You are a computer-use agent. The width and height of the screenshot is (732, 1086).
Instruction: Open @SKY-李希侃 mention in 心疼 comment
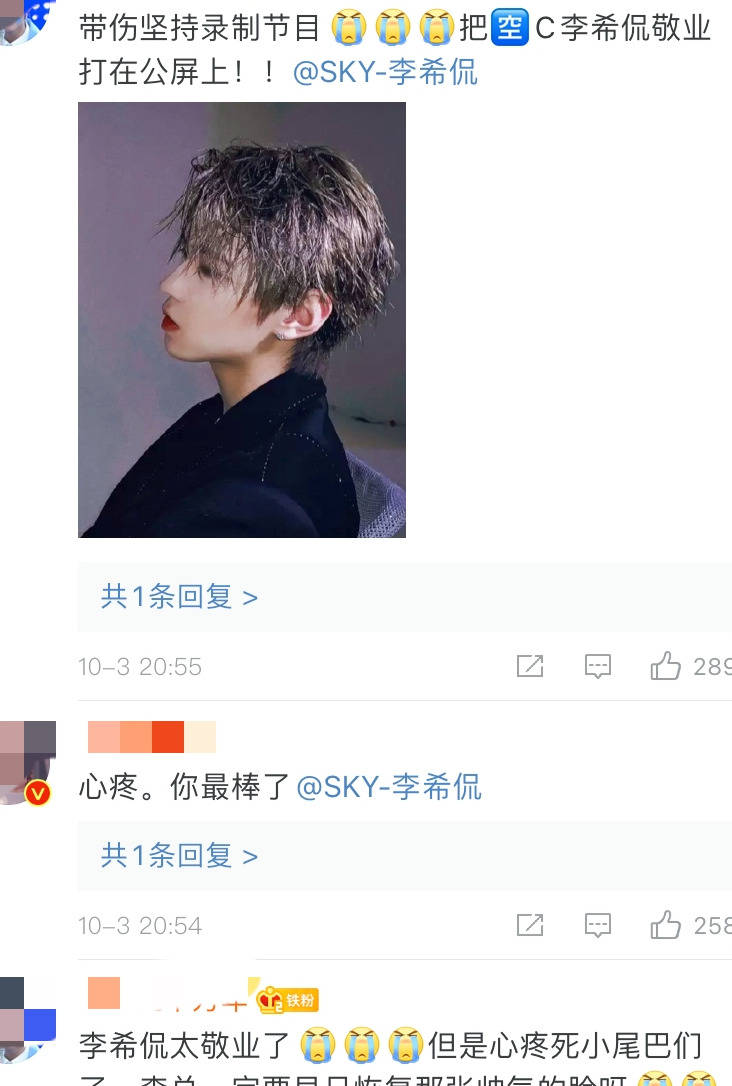click(389, 787)
